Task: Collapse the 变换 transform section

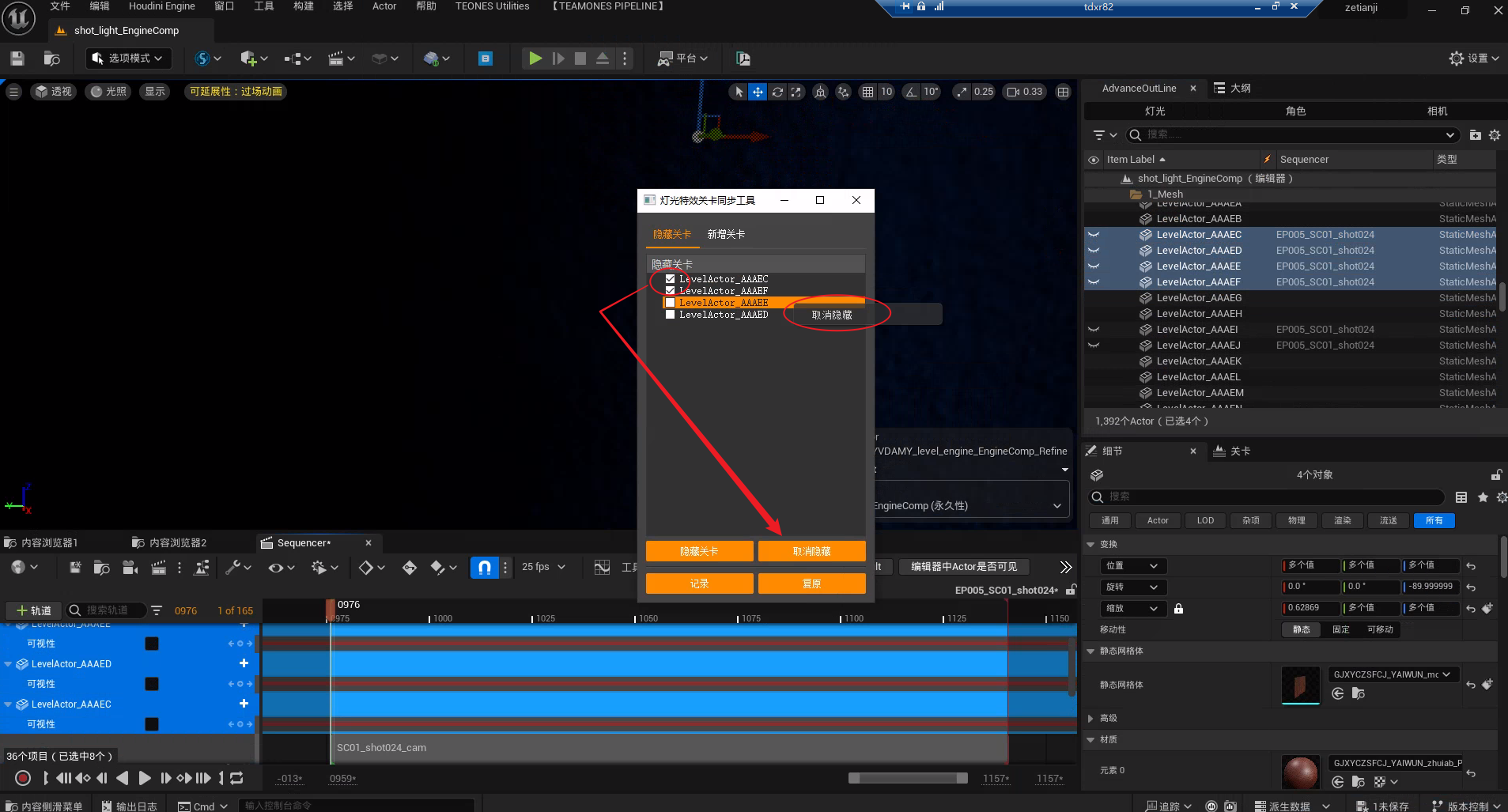Action: point(1091,544)
